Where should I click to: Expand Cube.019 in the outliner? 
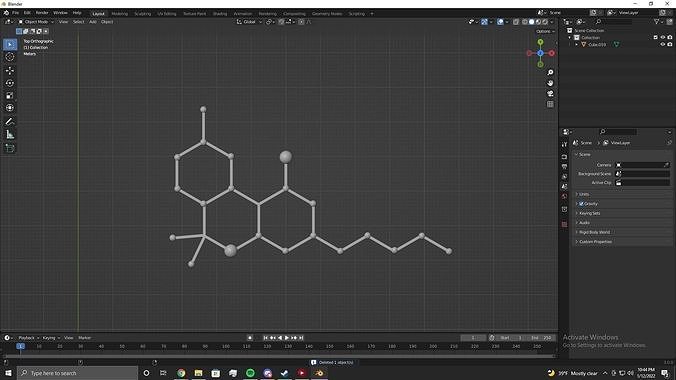[x=576, y=44]
